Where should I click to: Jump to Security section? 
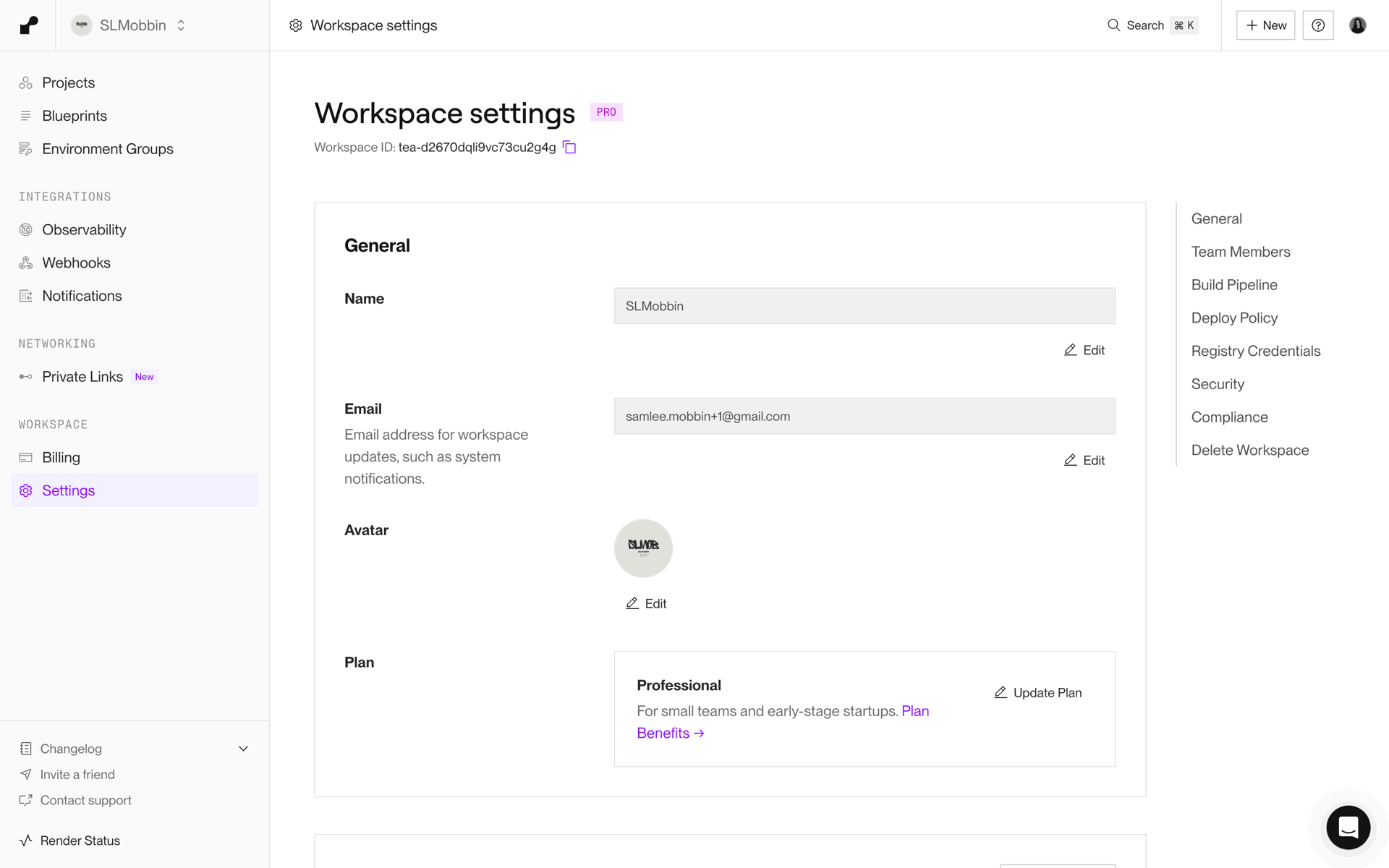1218,384
